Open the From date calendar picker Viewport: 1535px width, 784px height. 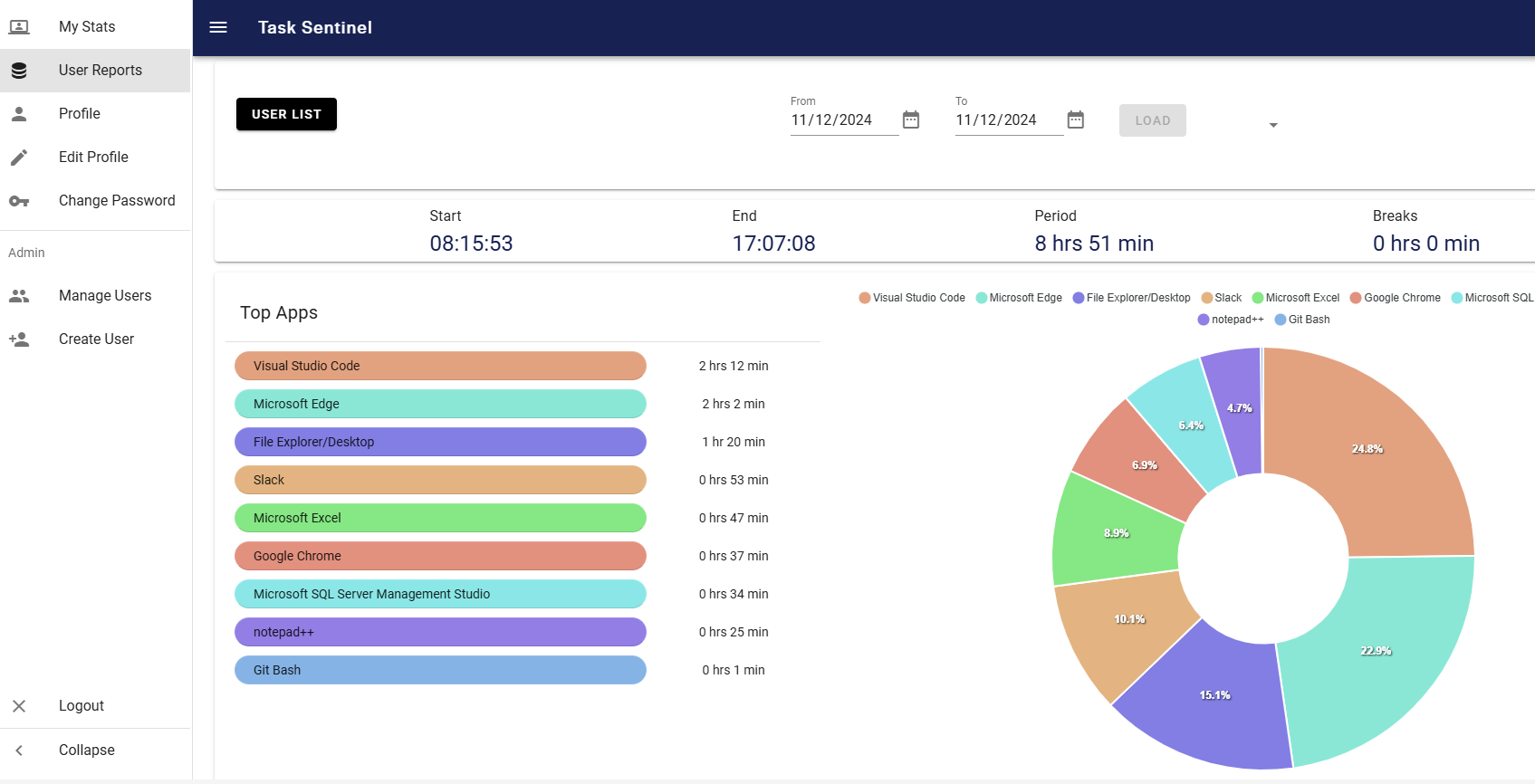coord(911,120)
